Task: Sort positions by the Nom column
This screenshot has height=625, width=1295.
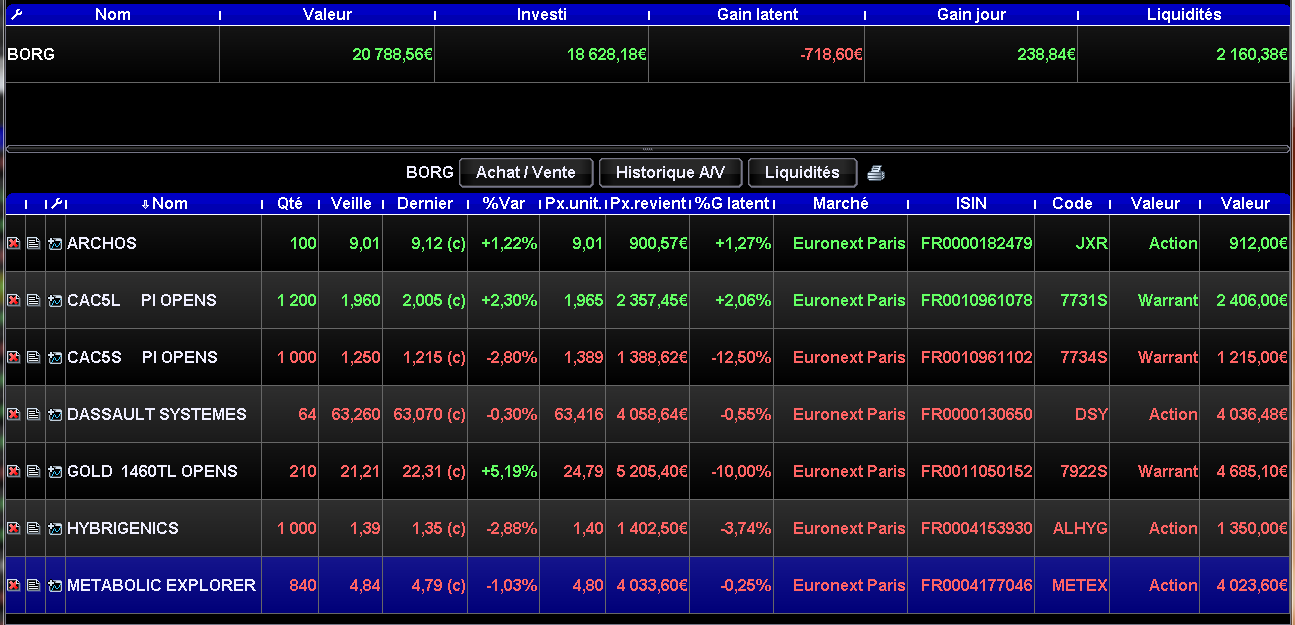Action: (164, 203)
